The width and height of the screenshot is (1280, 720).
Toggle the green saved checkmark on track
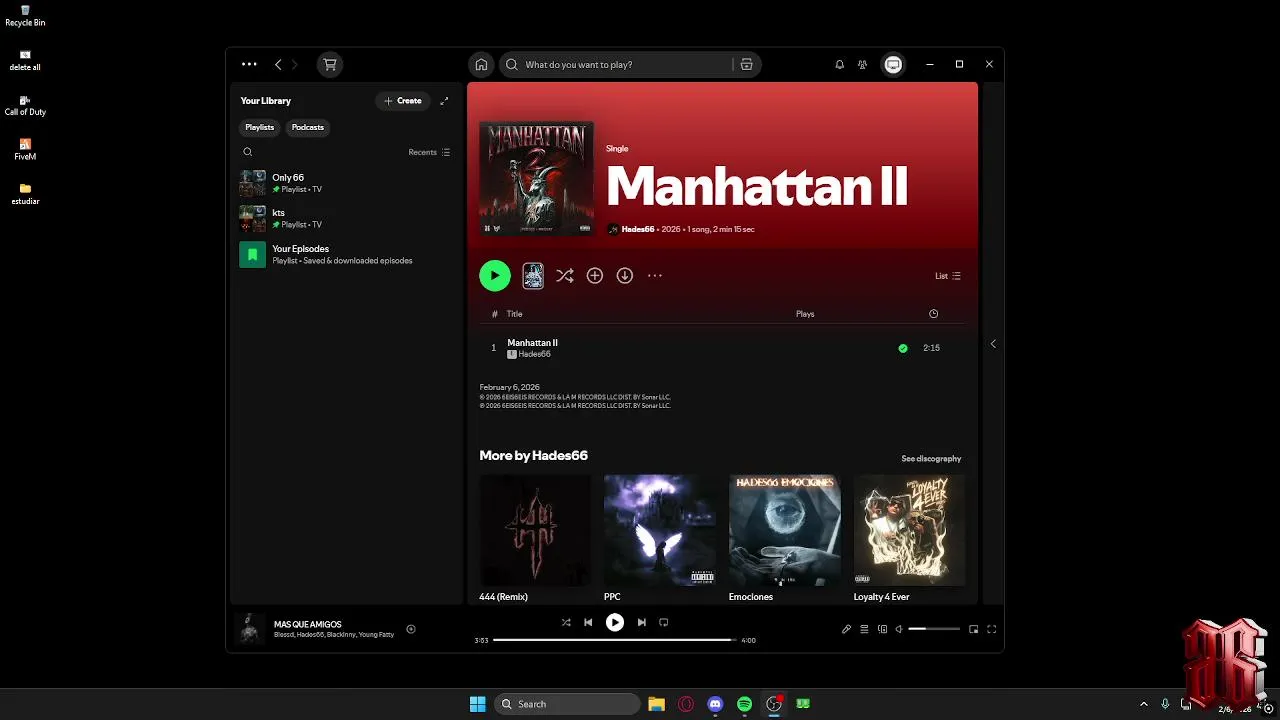click(x=903, y=348)
